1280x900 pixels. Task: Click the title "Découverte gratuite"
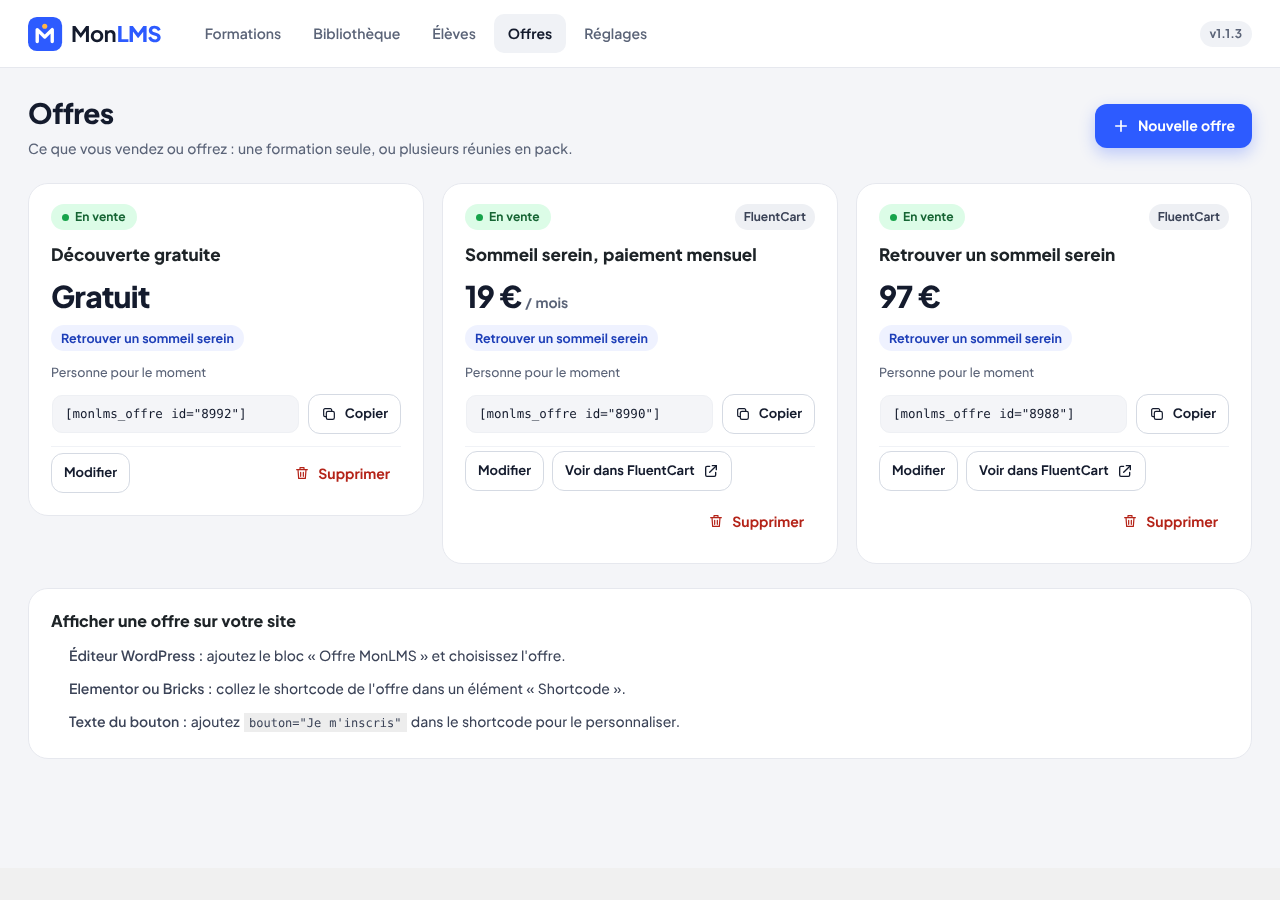click(x=136, y=255)
